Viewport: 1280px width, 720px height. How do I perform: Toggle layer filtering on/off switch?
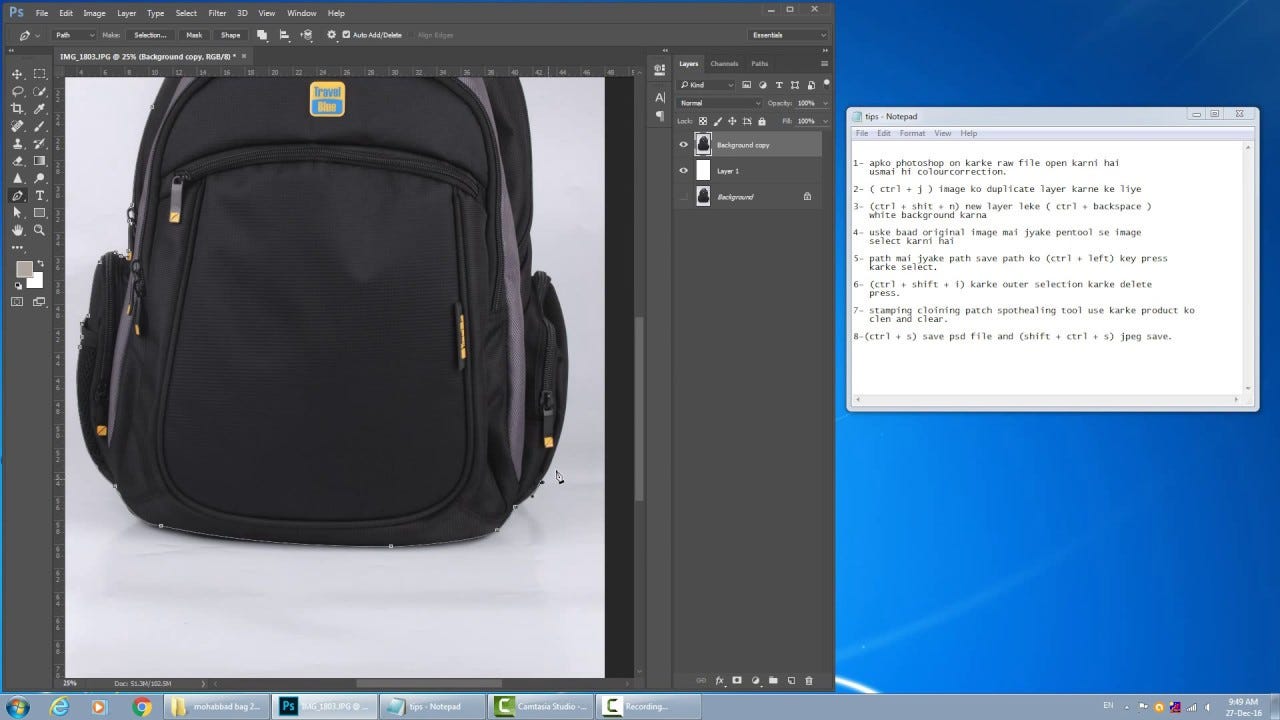(827, 83)
